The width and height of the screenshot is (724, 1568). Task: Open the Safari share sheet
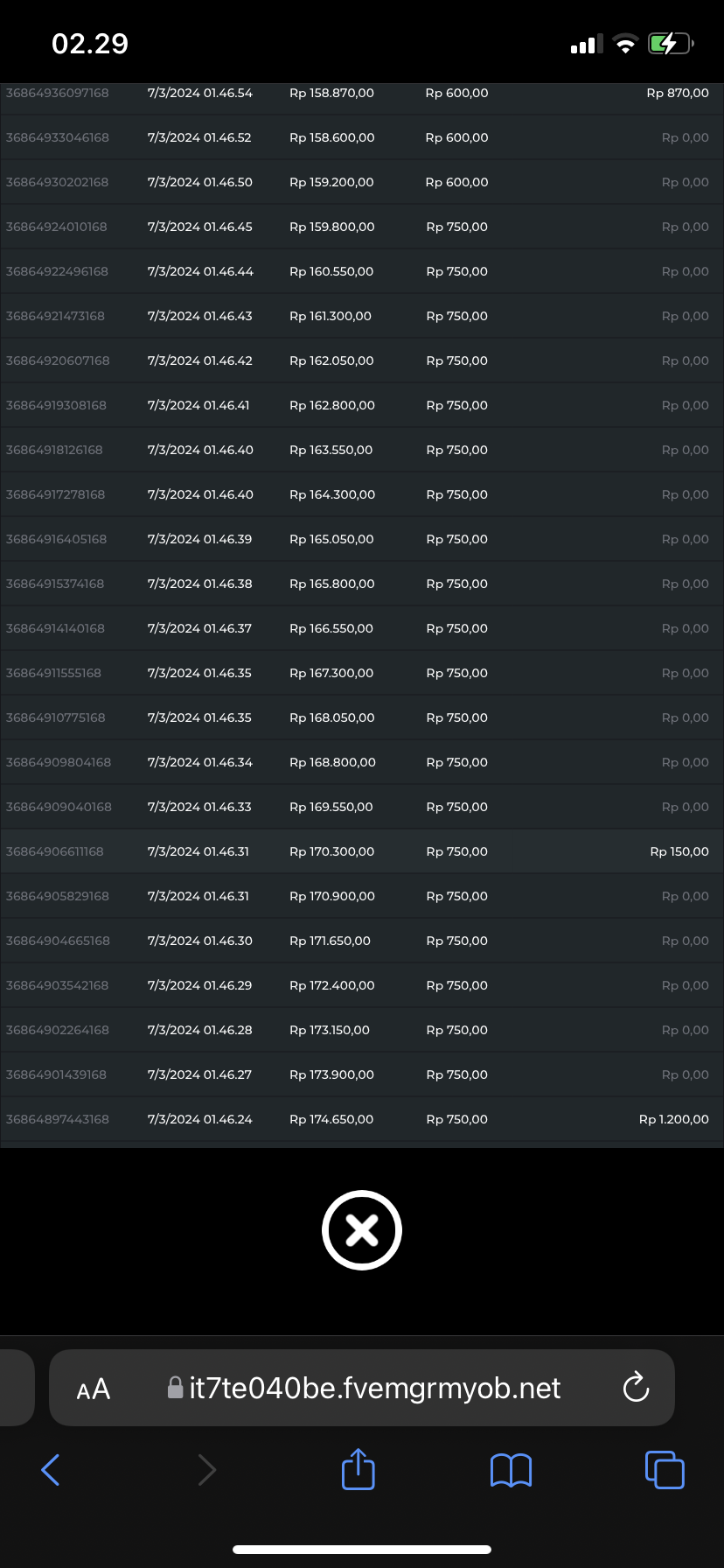(359, 1469)
